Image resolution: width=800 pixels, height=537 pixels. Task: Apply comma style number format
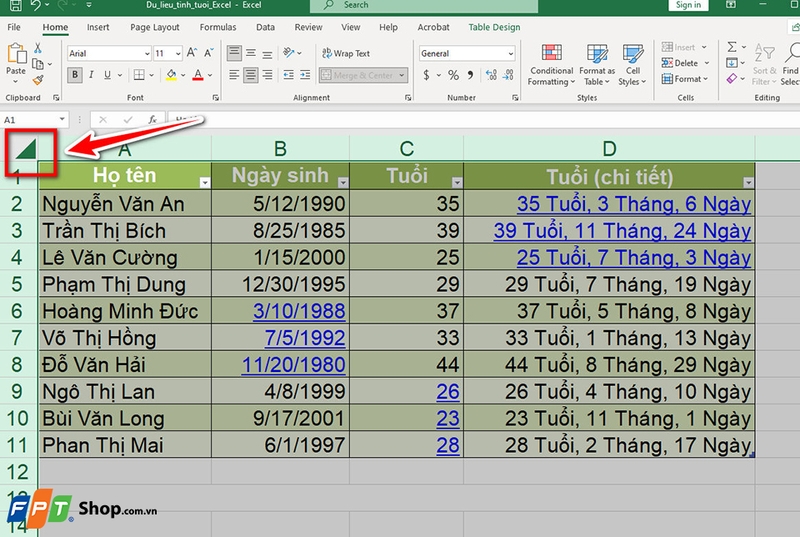pos(470,75)
